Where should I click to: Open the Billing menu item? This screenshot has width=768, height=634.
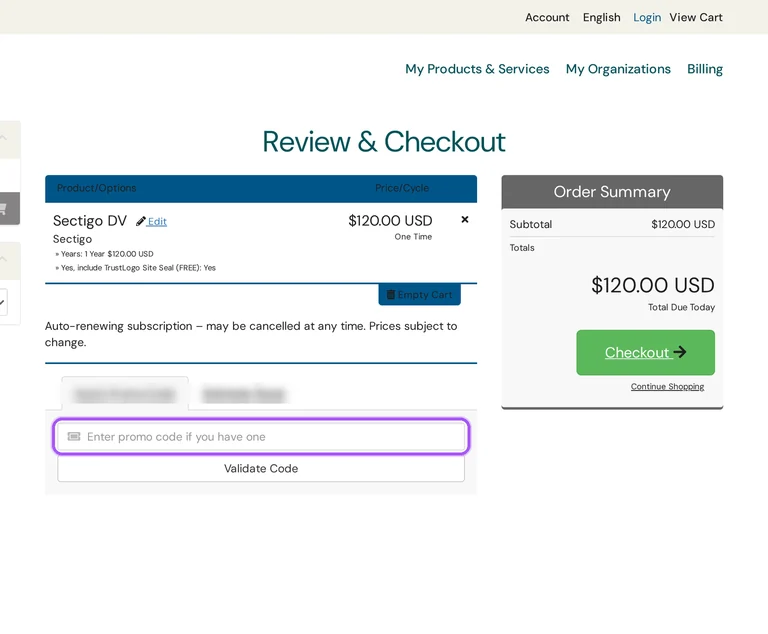(x=705, y=69)
